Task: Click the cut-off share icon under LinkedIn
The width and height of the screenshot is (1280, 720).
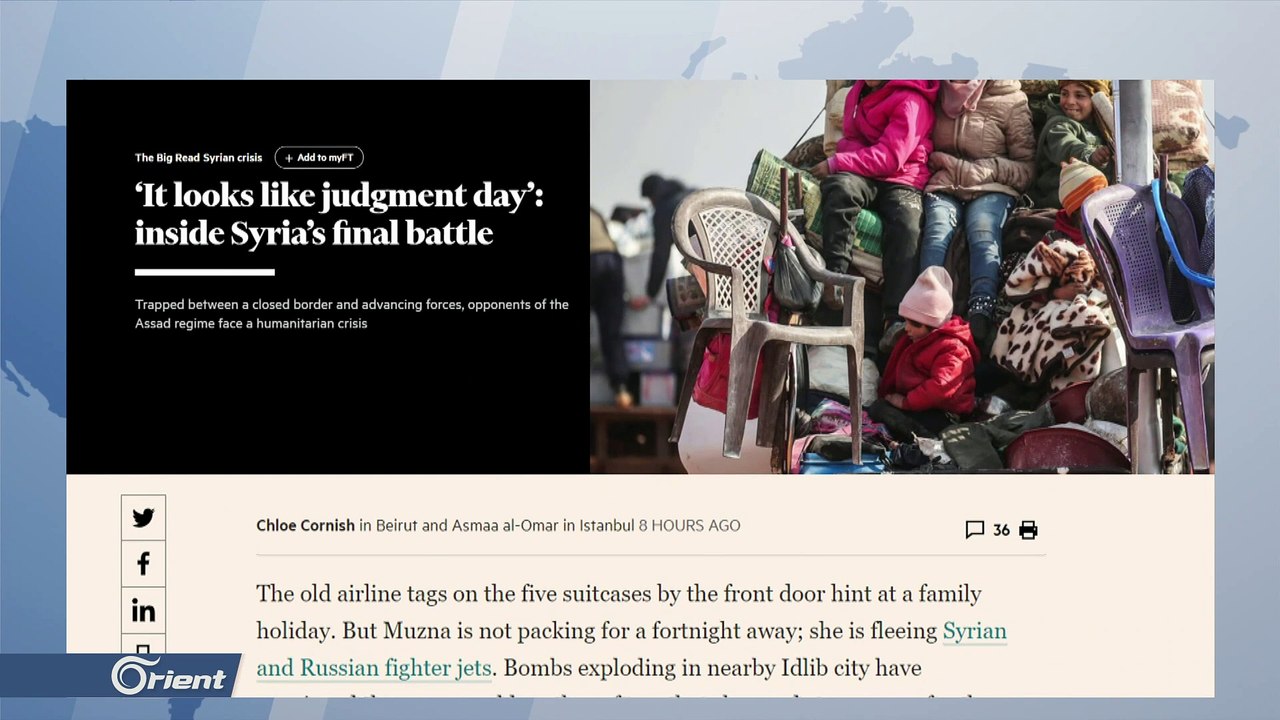Action: pyautogui.click(x=143, y=646)
